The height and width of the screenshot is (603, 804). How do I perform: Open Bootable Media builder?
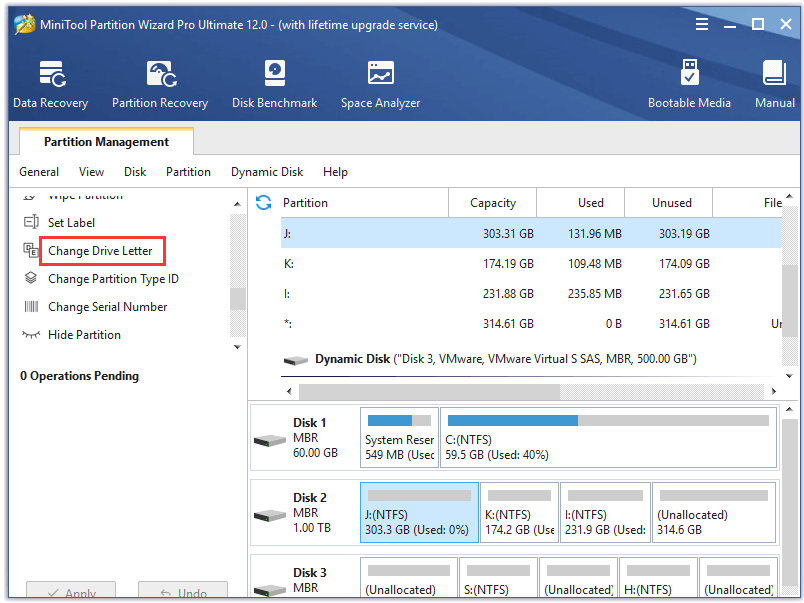[689, 84]
